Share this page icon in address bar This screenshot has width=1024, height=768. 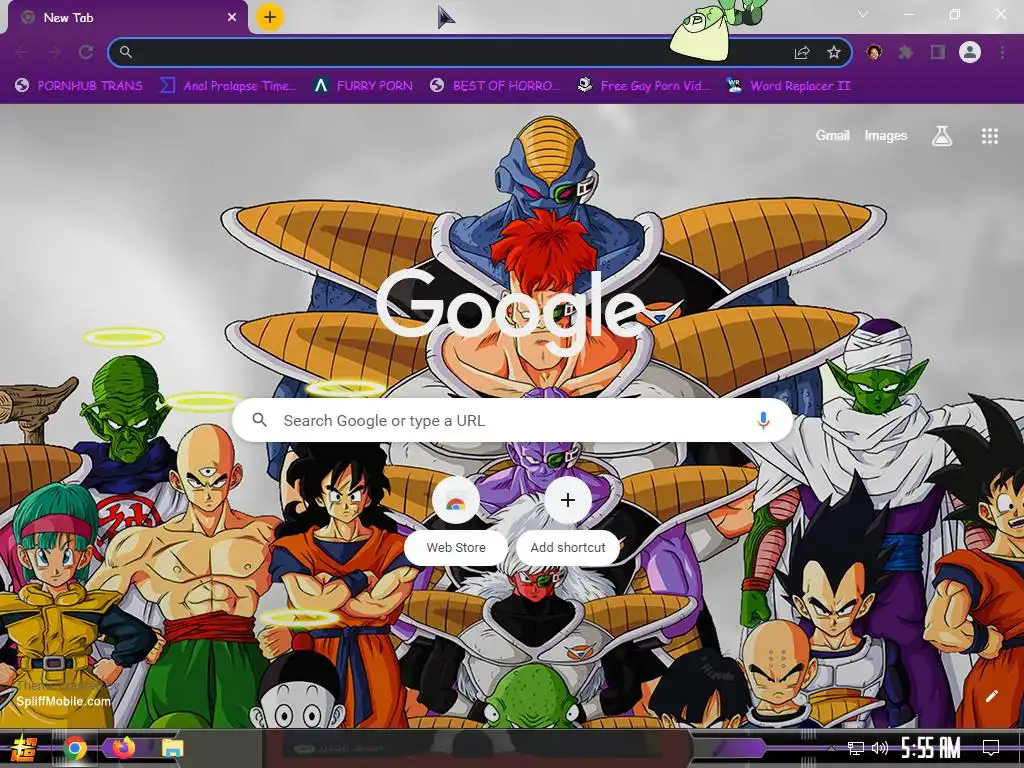pyautogui.click(x=802, y=52)
